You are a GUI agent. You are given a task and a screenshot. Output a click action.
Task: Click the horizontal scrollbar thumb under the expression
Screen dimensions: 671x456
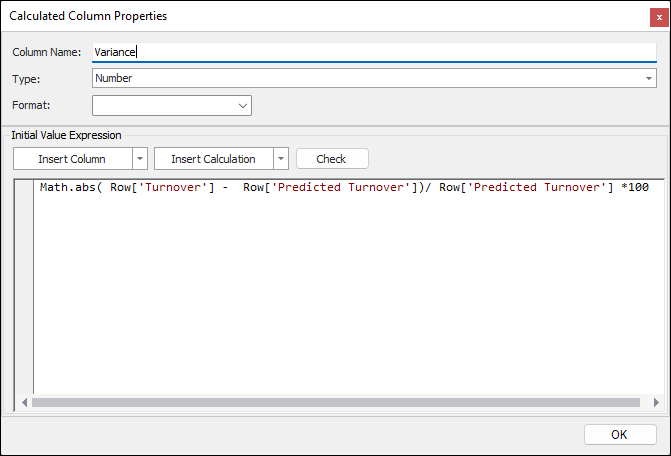[335, 402]
